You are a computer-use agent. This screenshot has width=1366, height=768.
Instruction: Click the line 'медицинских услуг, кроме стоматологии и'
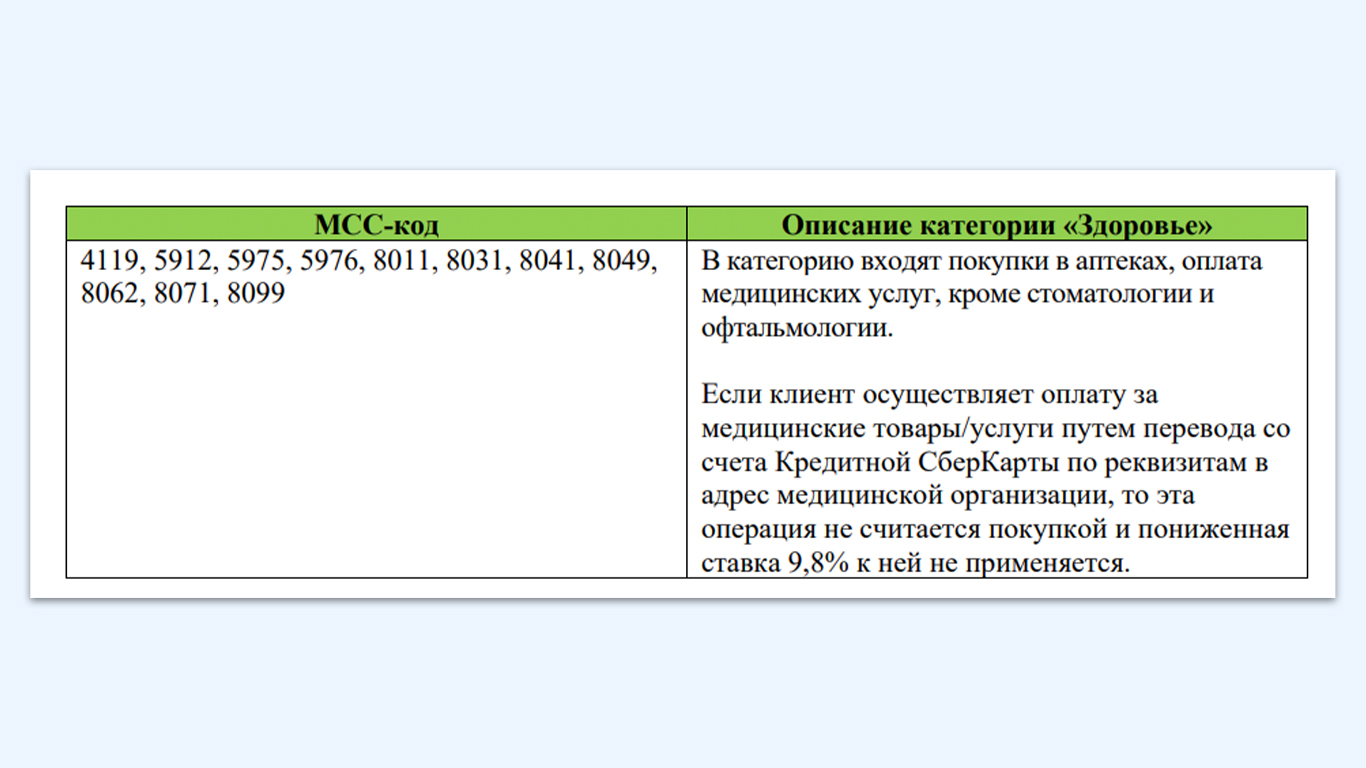coord(957,296)
